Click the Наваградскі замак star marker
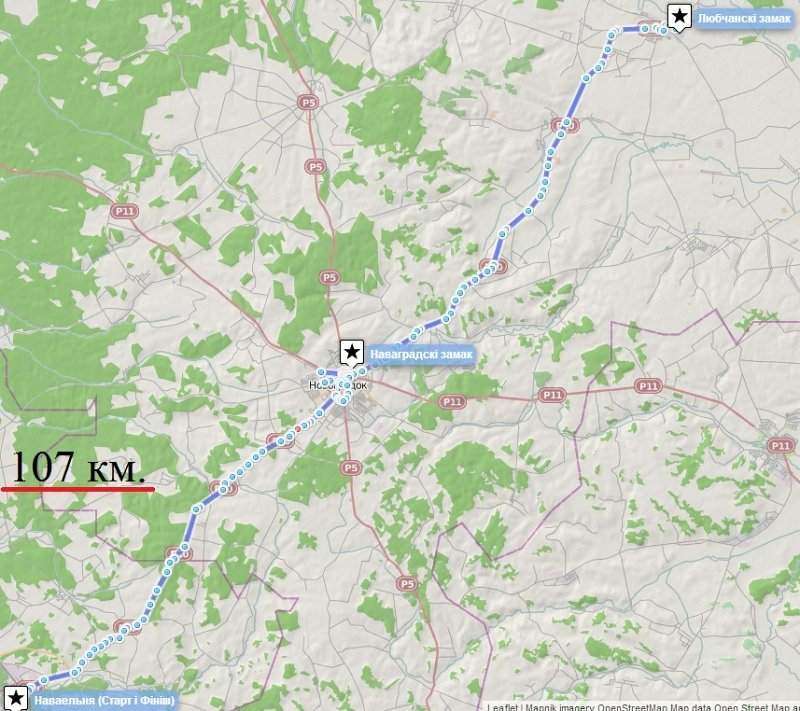 click(352, 352)
